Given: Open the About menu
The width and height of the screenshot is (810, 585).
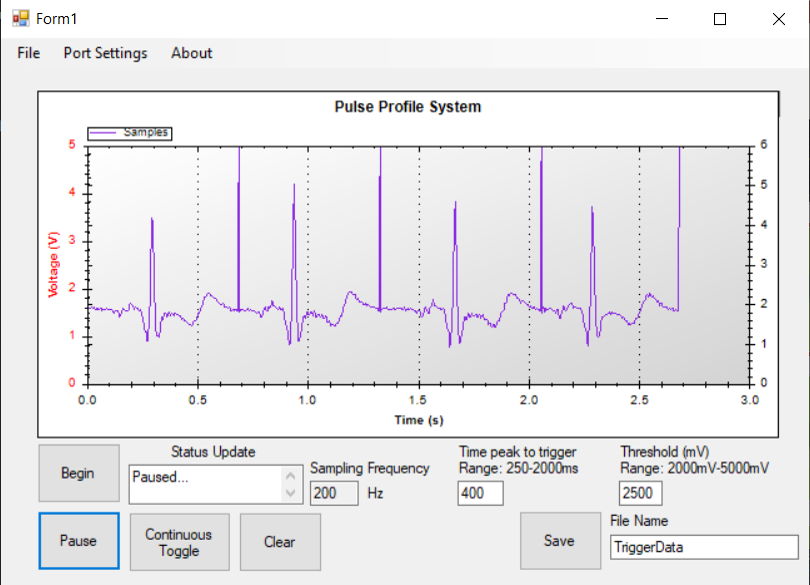Looking at the screenshot, I should pos(191,53).
